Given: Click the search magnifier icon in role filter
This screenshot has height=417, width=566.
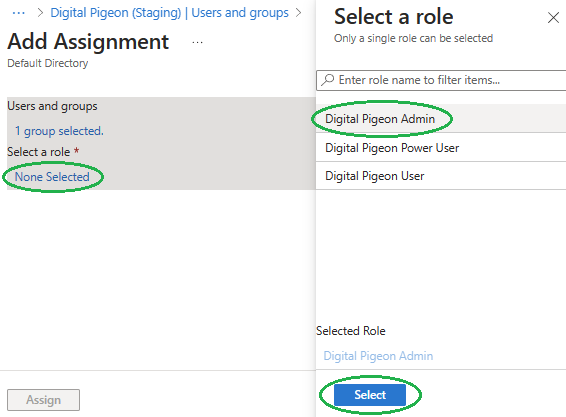Looking at the screenshot, I should coord(328,79).
